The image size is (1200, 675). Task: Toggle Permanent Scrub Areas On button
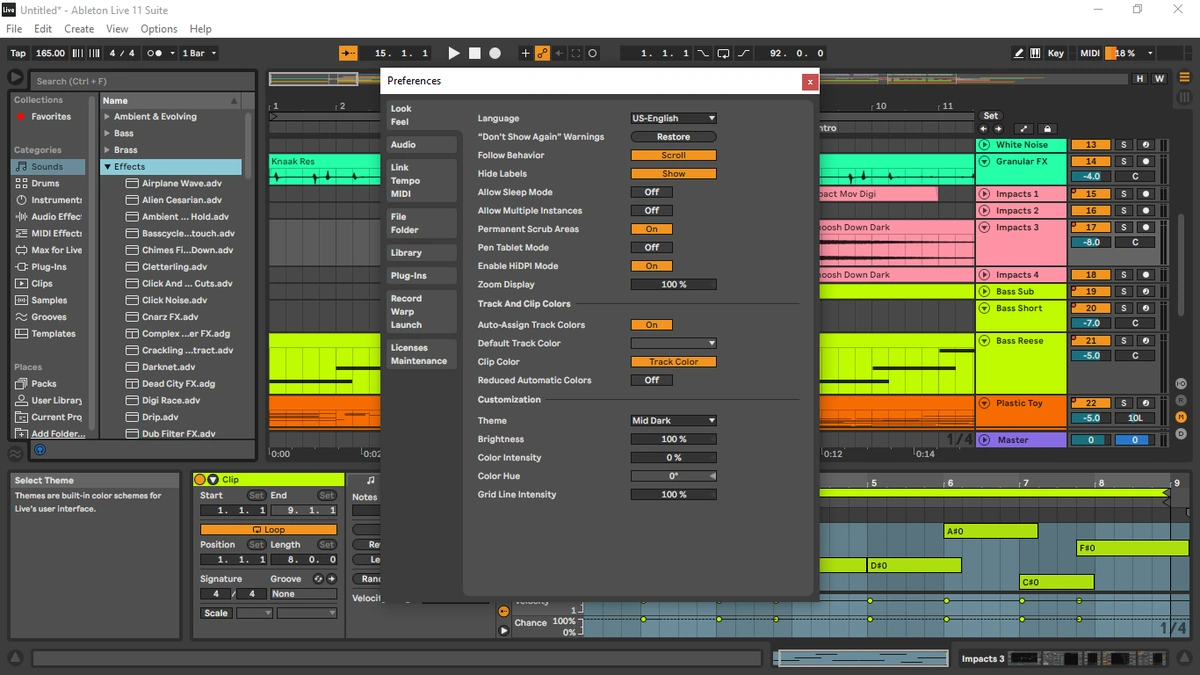[652, 229]
